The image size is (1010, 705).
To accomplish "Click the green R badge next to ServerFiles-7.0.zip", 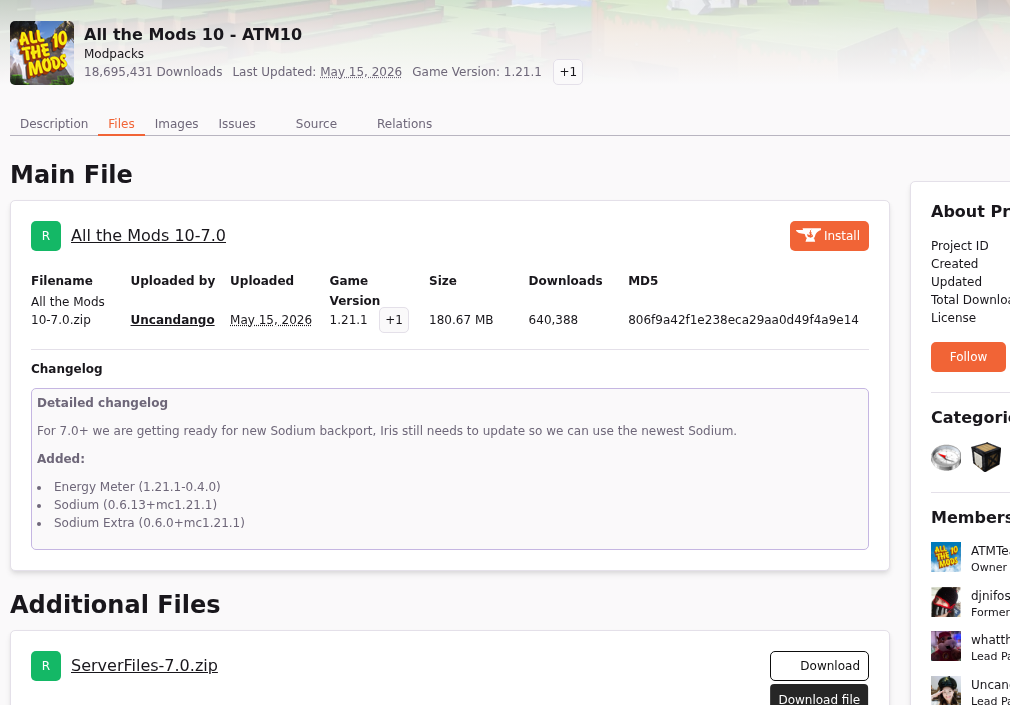I will point(46,666).
